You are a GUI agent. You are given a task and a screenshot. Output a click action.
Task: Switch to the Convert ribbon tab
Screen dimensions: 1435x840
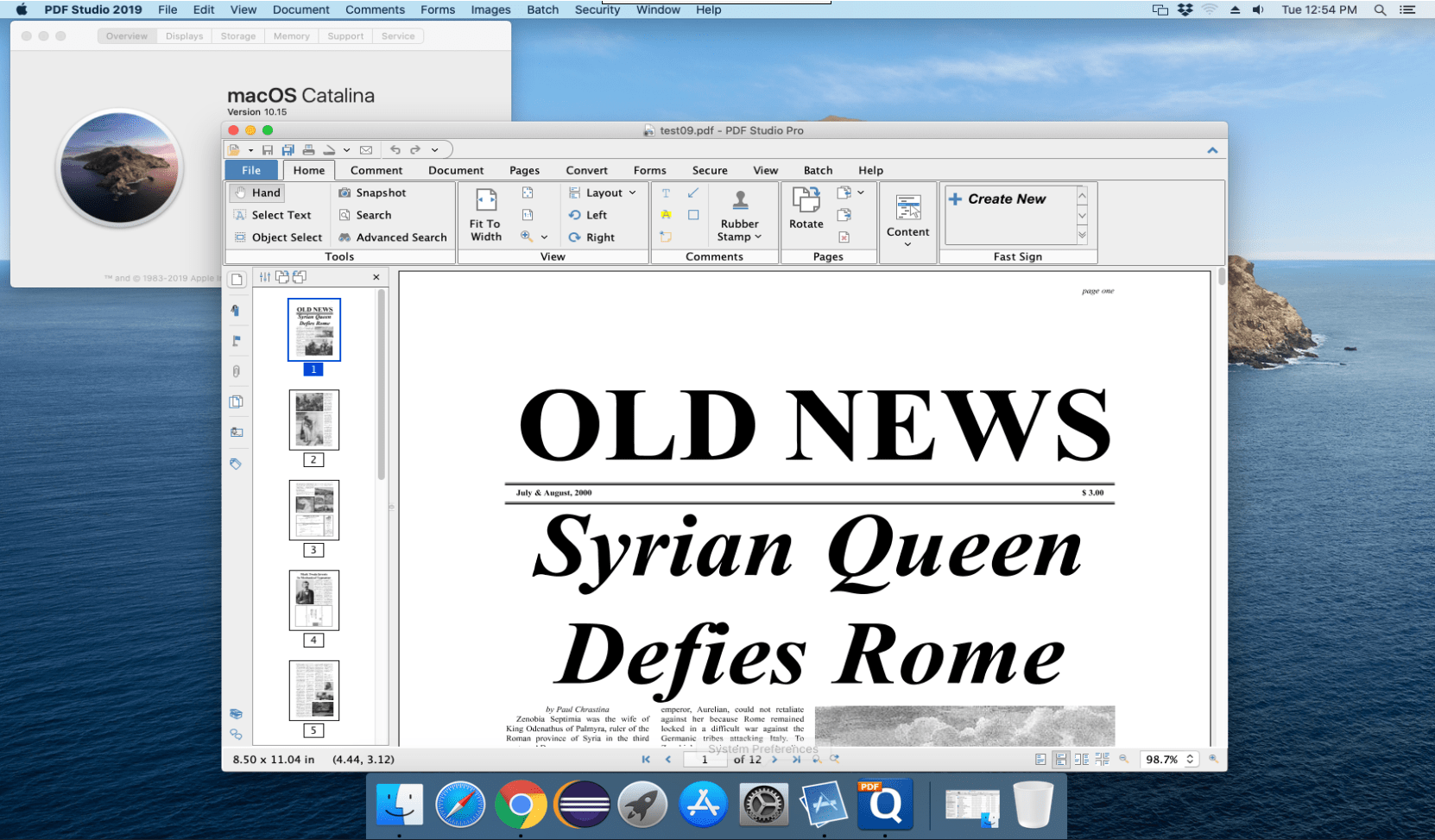[x=587, y=170]
